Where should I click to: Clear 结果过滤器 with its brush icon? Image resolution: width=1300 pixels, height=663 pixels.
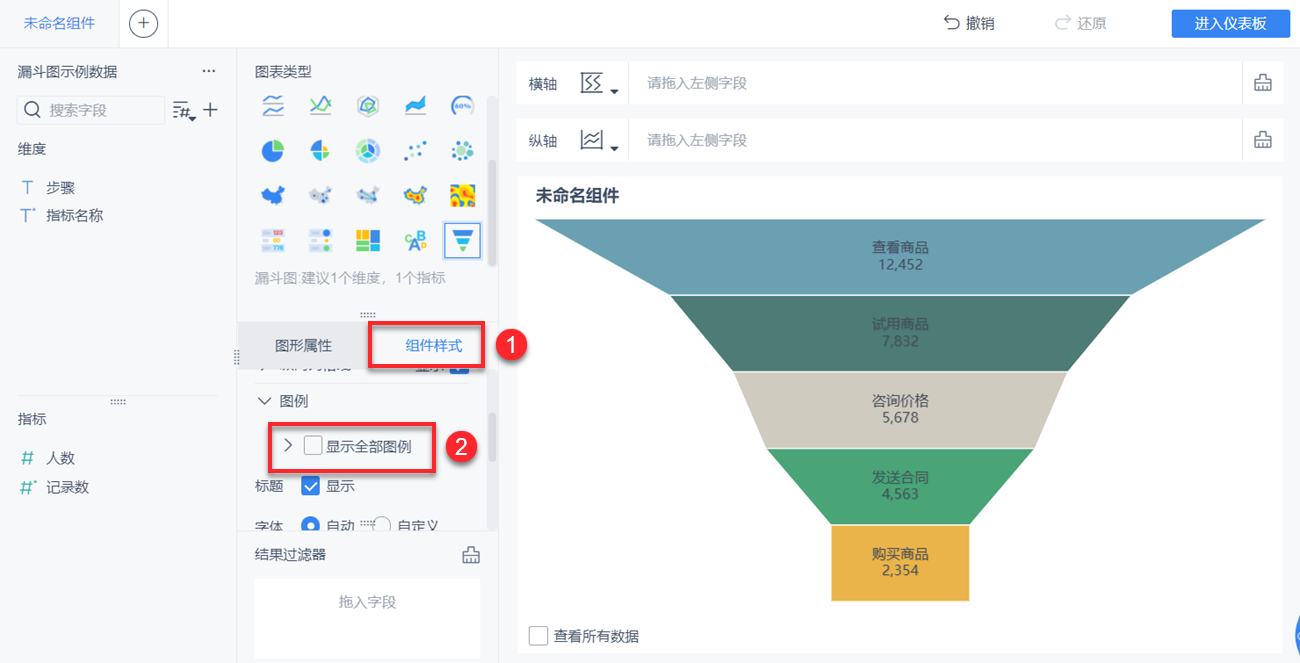click(471, 555)
